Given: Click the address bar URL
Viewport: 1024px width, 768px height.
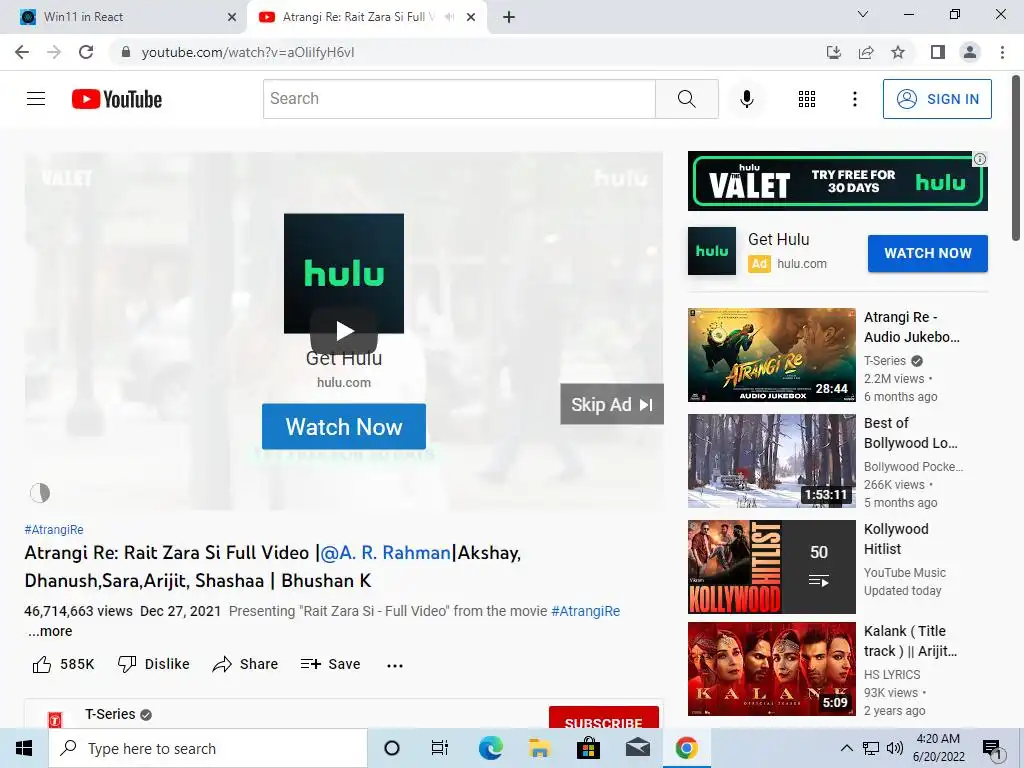Looking at the screenshot, I should [248, 52].
